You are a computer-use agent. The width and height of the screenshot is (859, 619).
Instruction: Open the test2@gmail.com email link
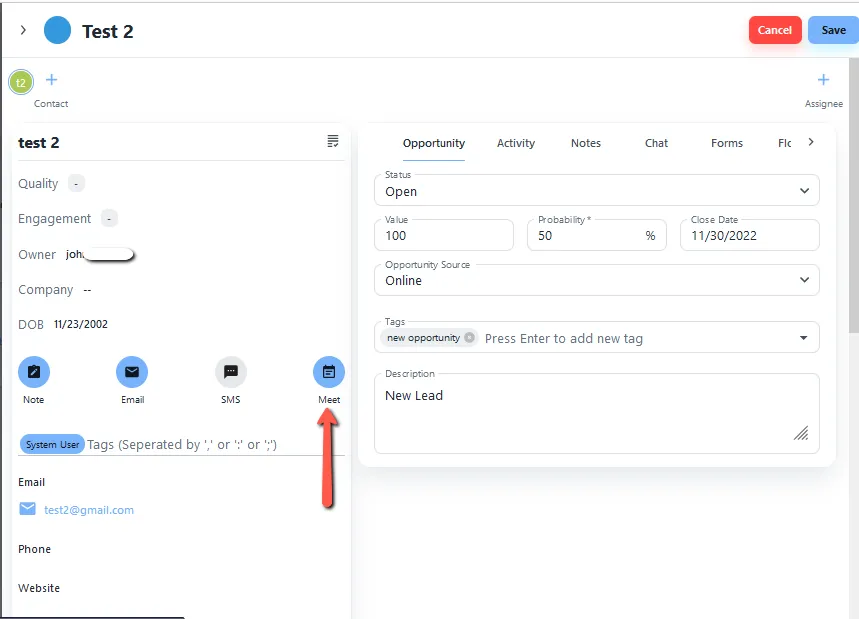pyautogui.click(x=89, y=510)
